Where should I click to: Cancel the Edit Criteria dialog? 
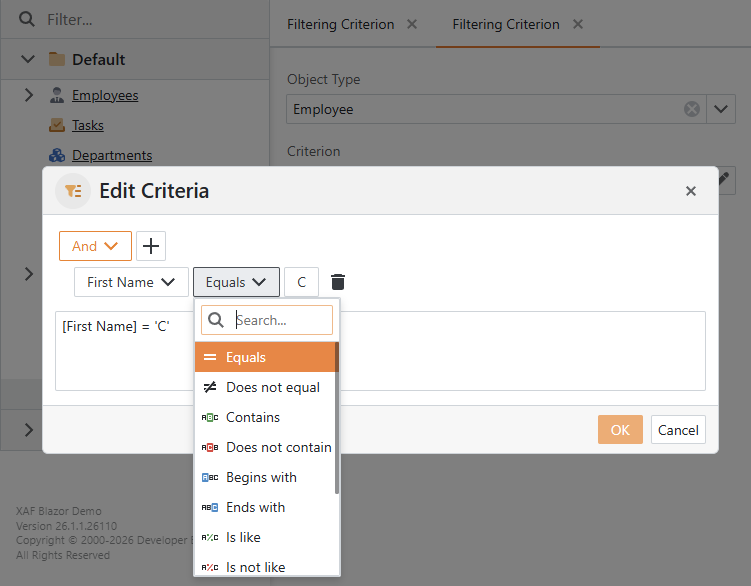(678, 430)
